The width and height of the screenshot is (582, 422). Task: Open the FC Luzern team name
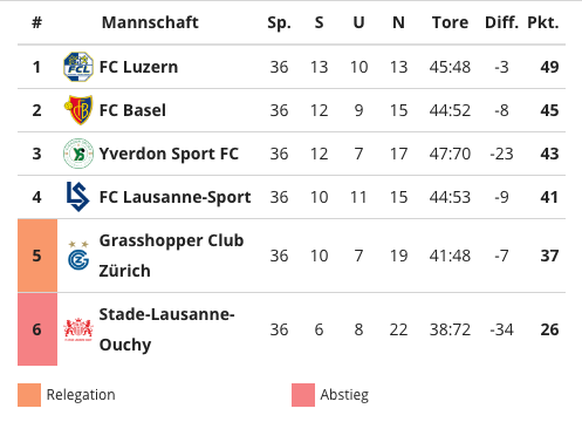(x=138, y=67)
